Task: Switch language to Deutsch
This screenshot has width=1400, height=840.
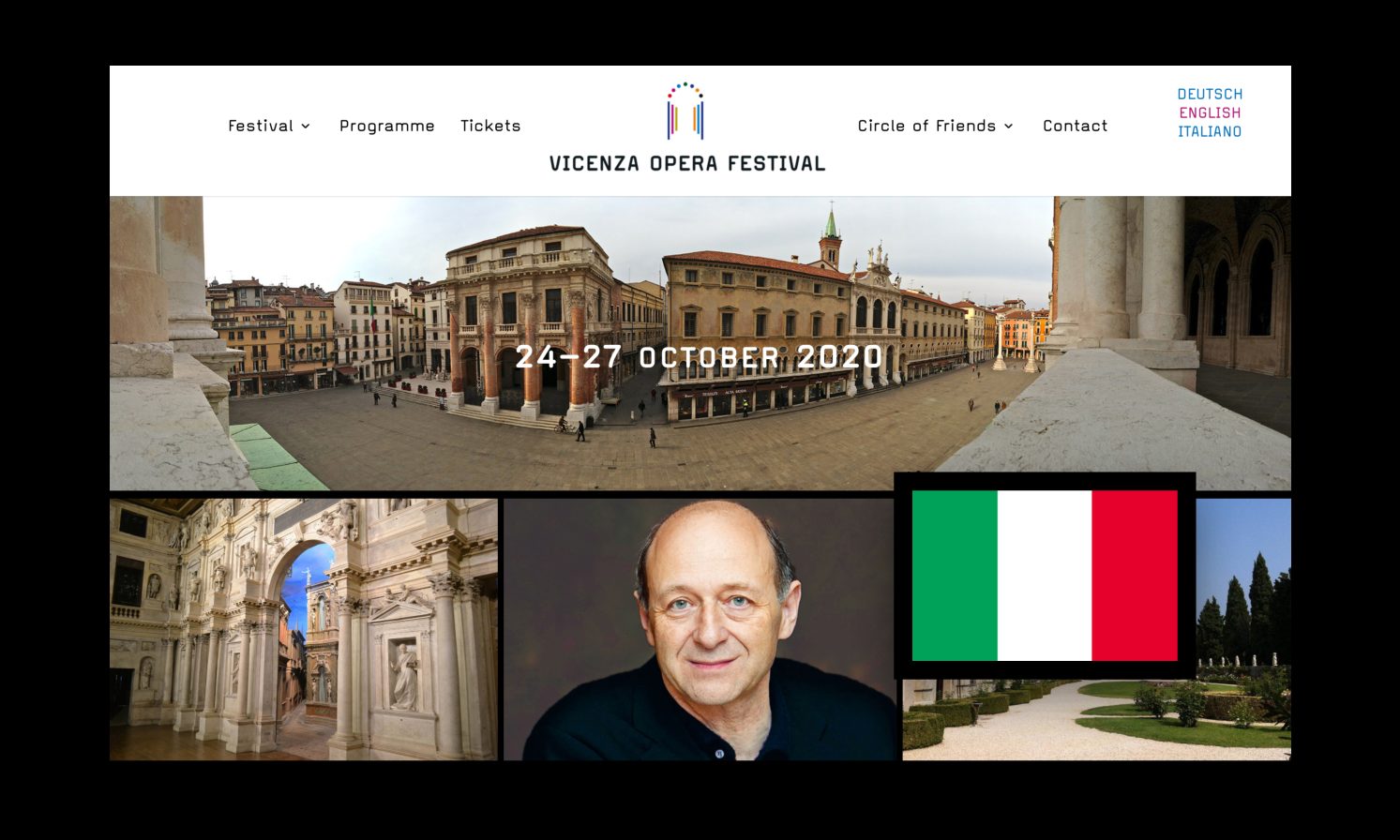Action: (x=1210, y=94)
